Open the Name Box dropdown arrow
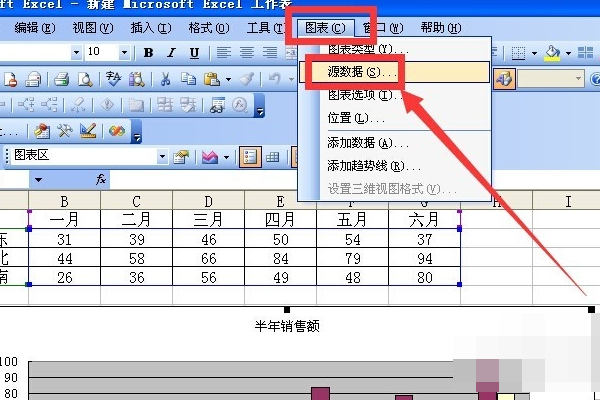Image resolution: width=600 pixels, height=400 pixels. [x=38, y=180]
